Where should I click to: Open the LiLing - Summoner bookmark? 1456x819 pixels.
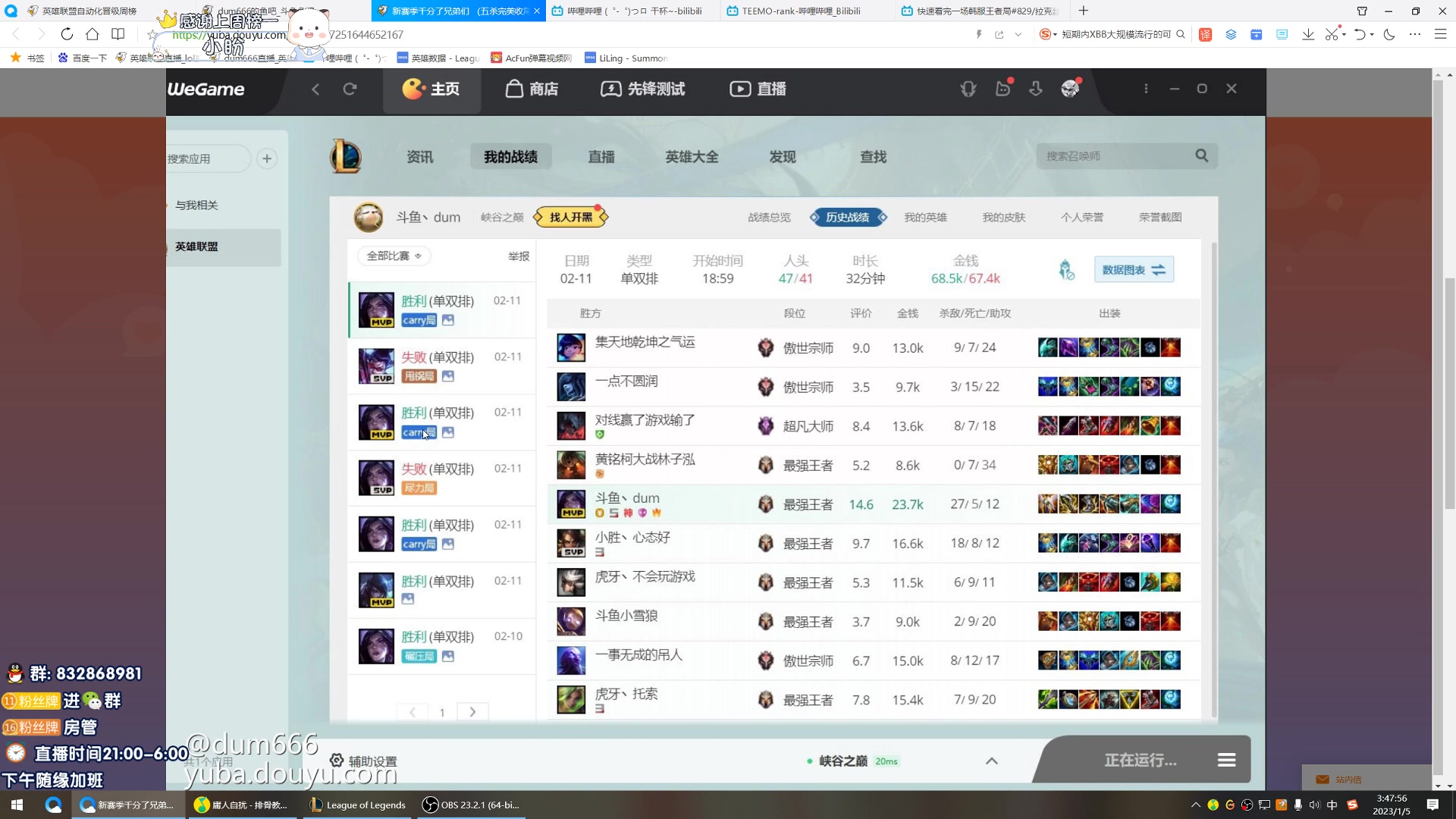626,58
